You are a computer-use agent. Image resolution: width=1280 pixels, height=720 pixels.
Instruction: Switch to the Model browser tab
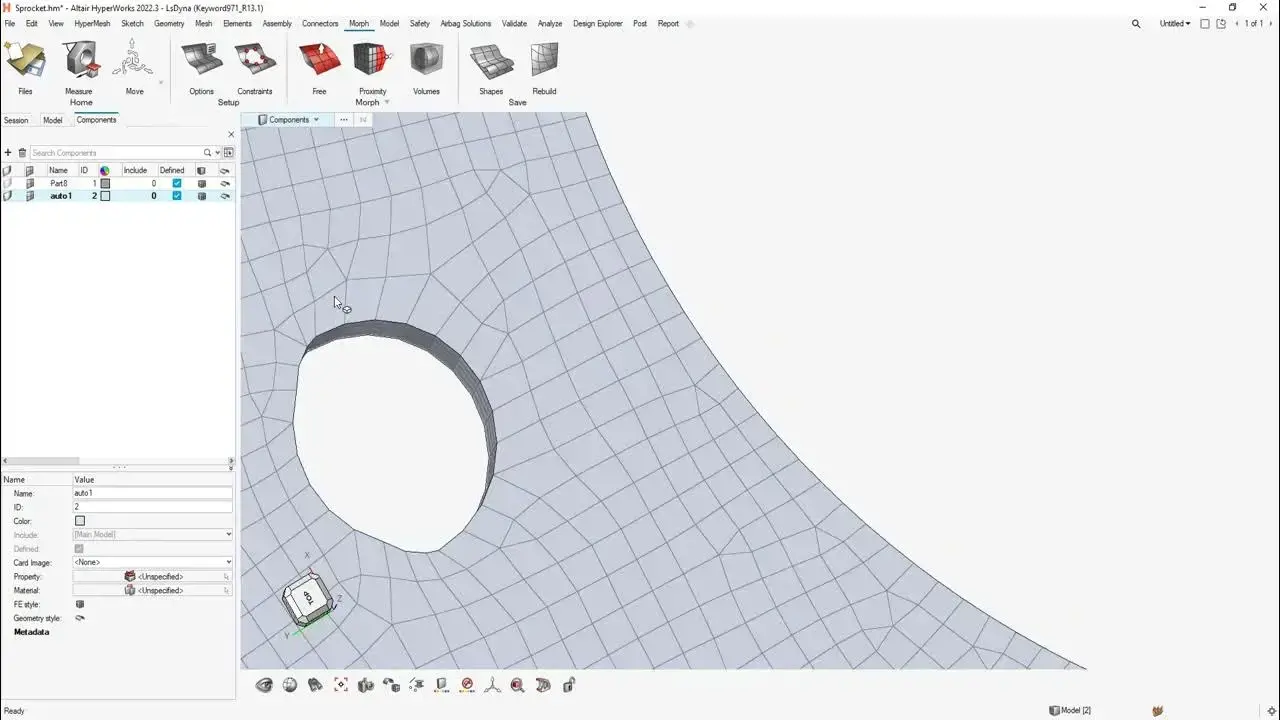53,120
